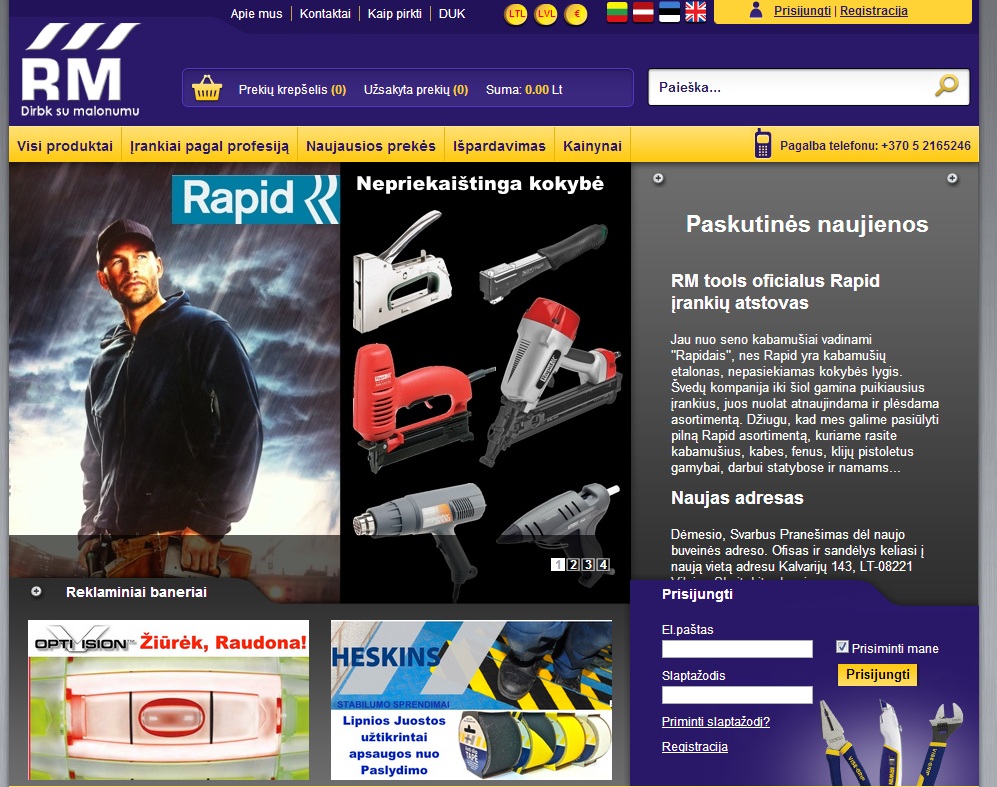This screenshot has height=787, width=997.
Task: Click the Prisijungti link at top
Action: coord(802,11)
